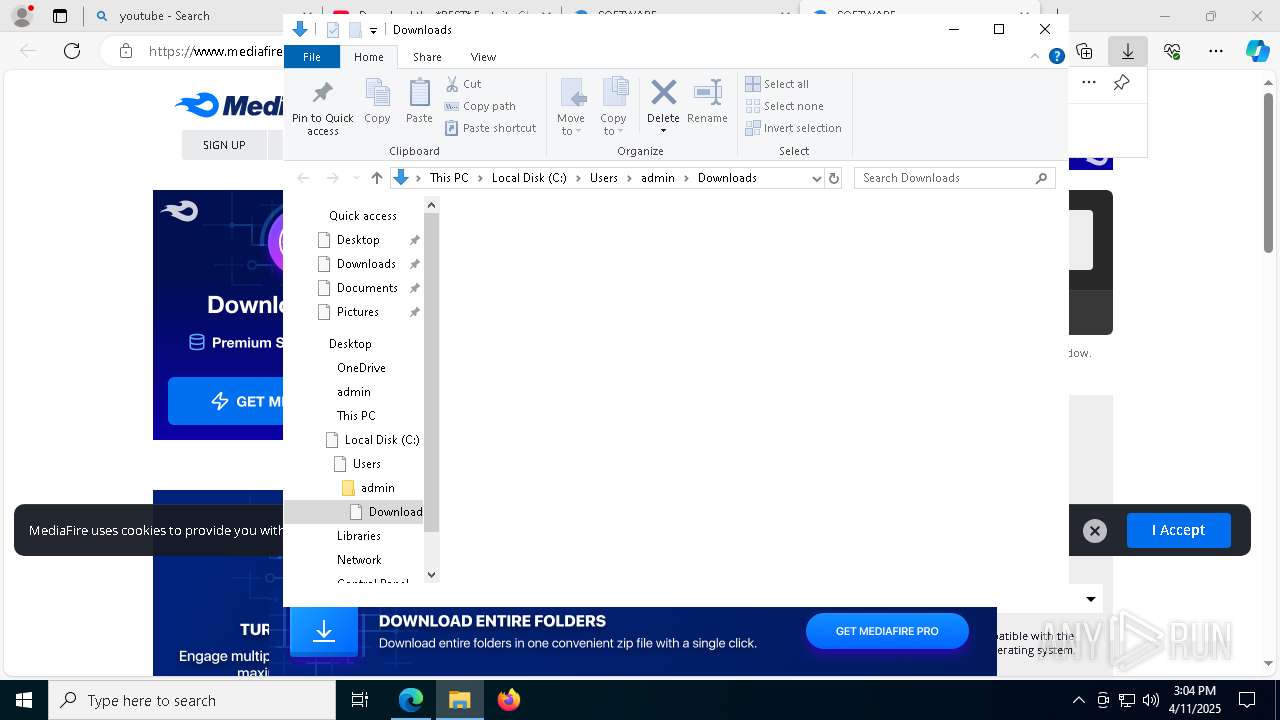Click New folder quick access toolbar icon

[354, 30]
